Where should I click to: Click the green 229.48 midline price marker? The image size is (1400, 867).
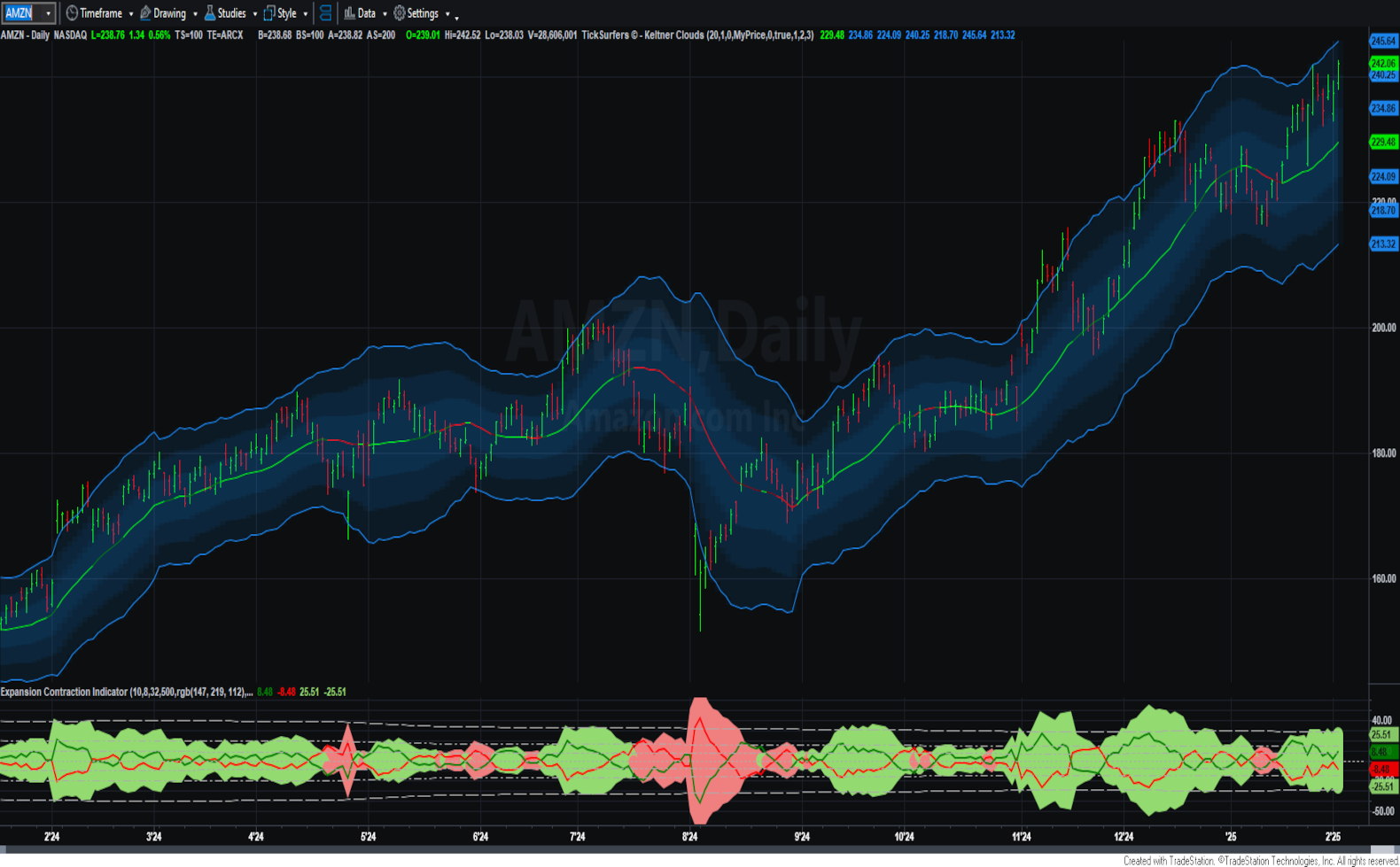click(x=1383, y=142)
